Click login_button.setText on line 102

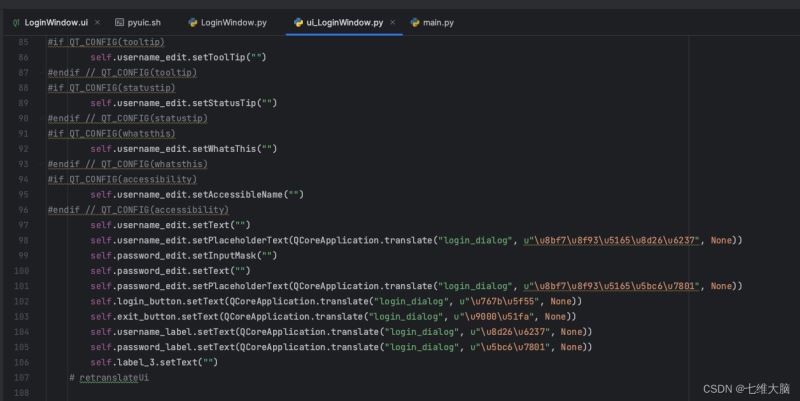170,302
